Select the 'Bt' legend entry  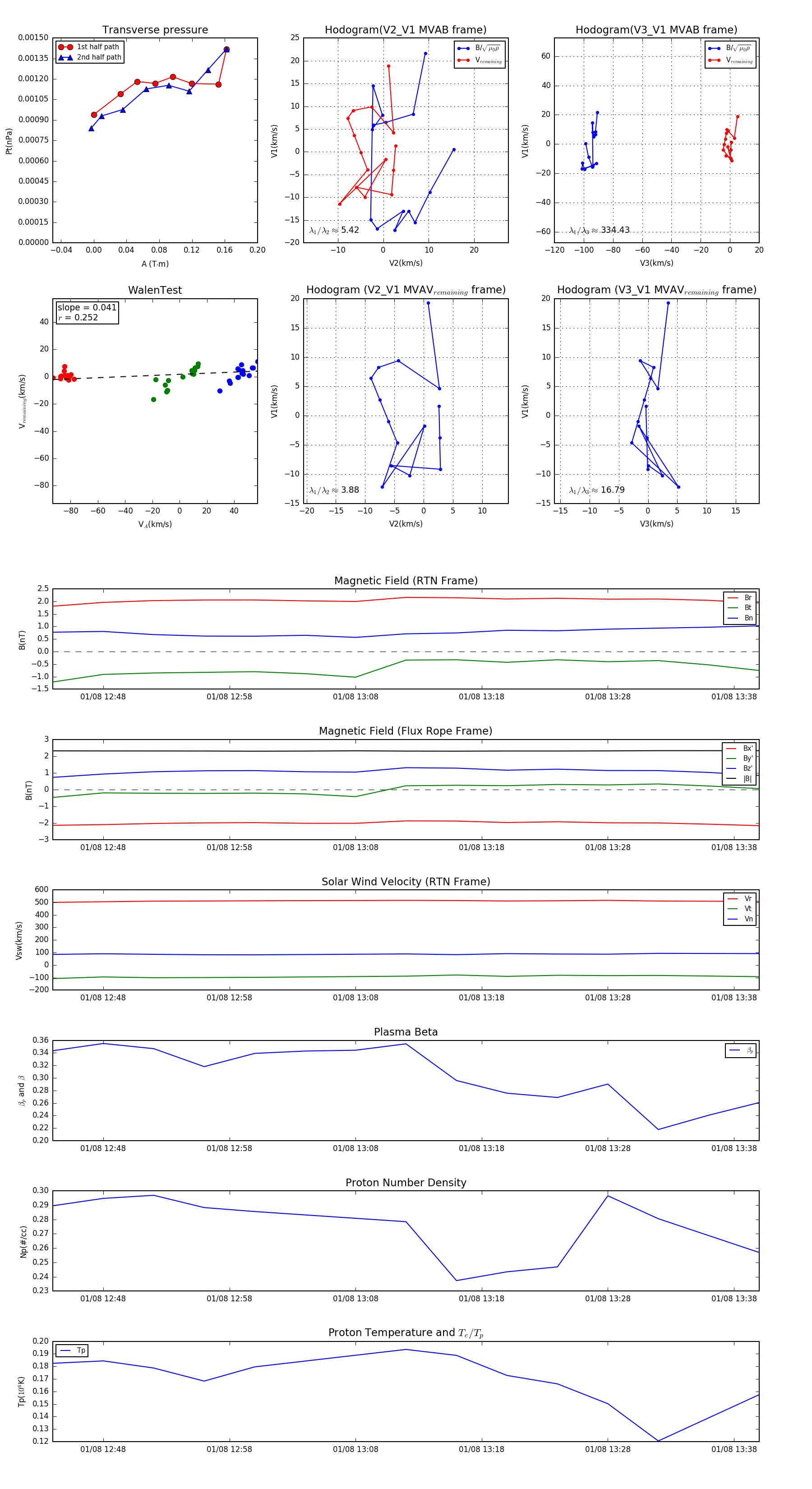pos(740,607)
